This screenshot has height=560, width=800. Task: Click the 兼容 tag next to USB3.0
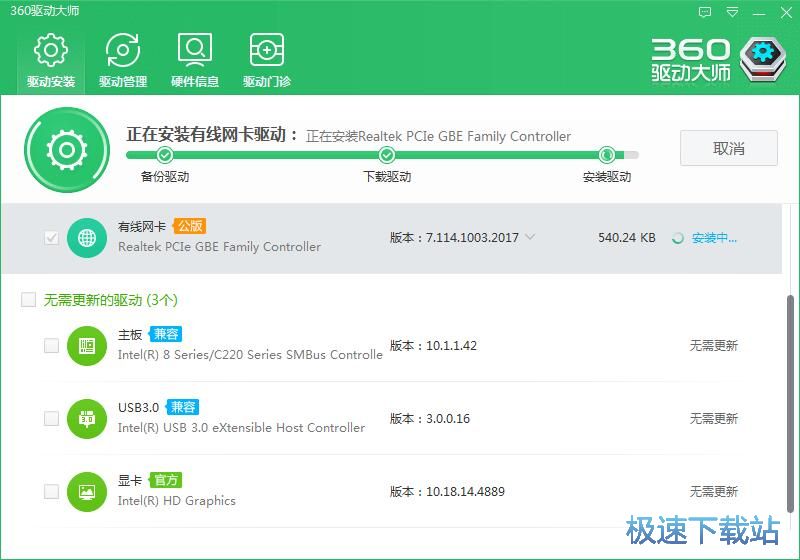pos(183,407)
